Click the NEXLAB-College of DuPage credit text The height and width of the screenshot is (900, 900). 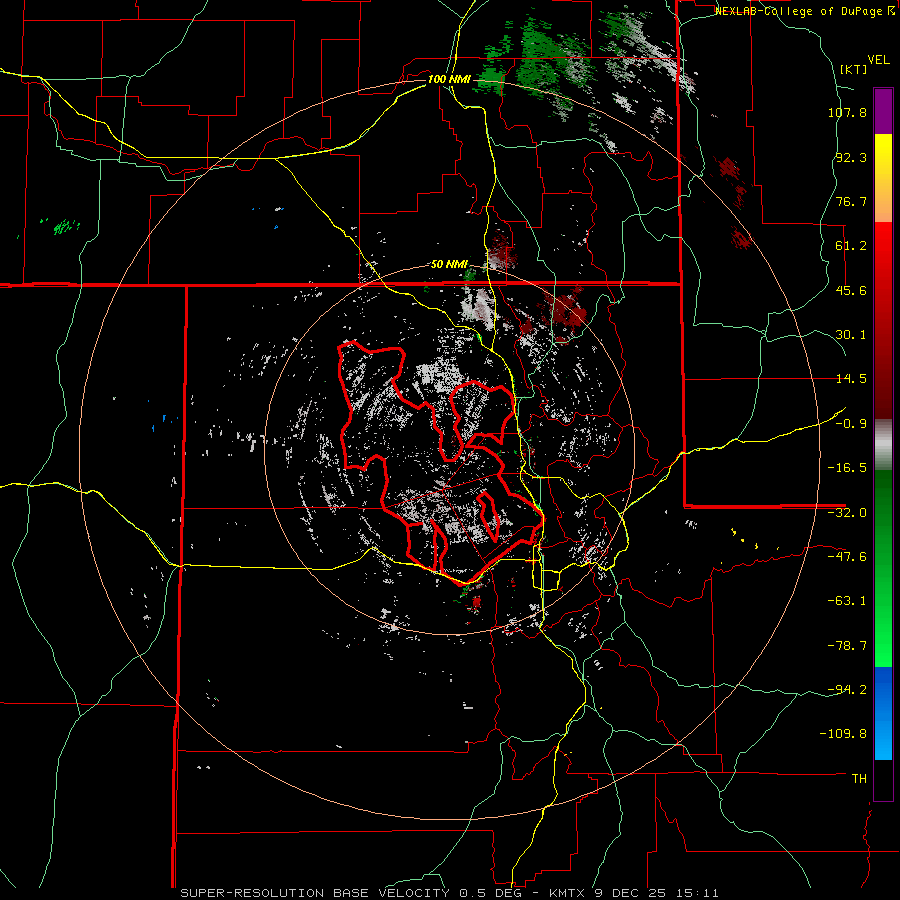pos(804,11)
